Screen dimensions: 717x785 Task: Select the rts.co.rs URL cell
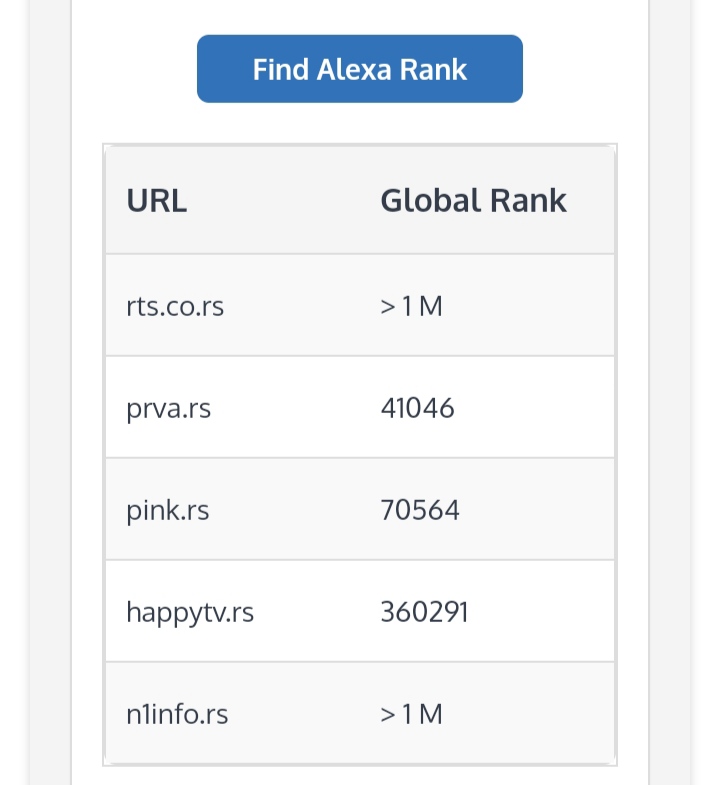point(175,306)
